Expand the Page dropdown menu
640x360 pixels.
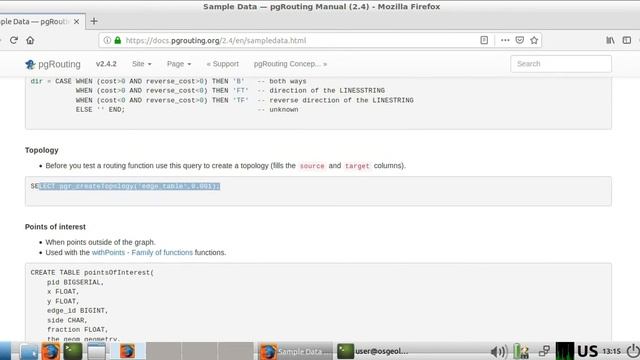click(x=179, y=64)
